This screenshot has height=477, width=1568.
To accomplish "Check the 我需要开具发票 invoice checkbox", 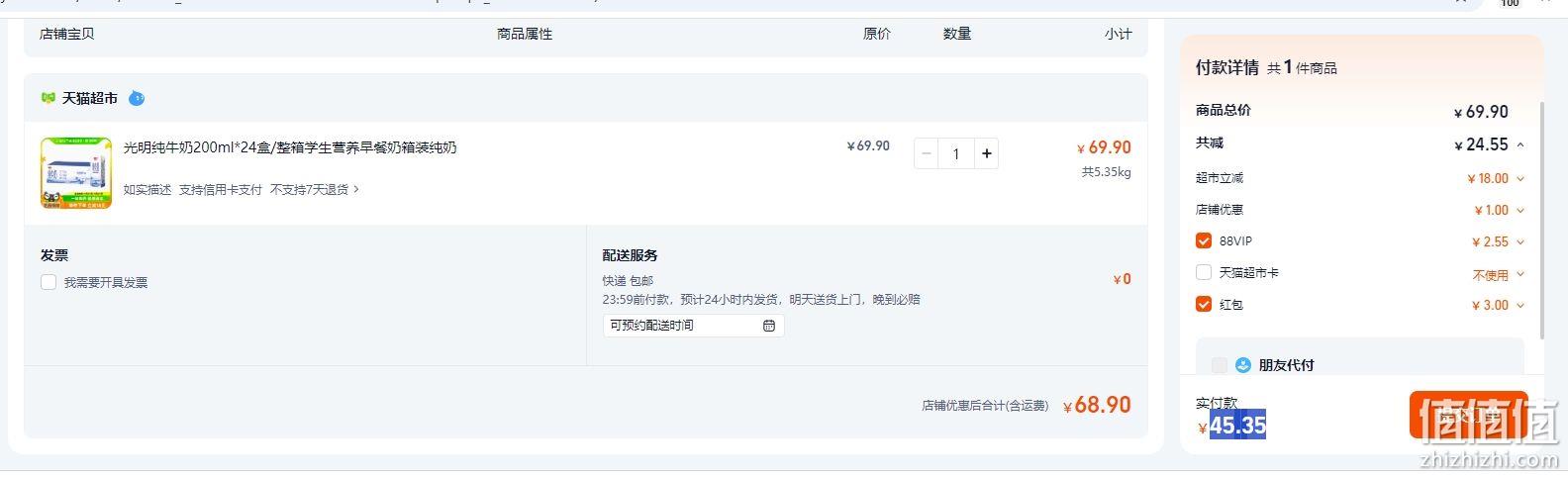I will [x=49, y=282].
